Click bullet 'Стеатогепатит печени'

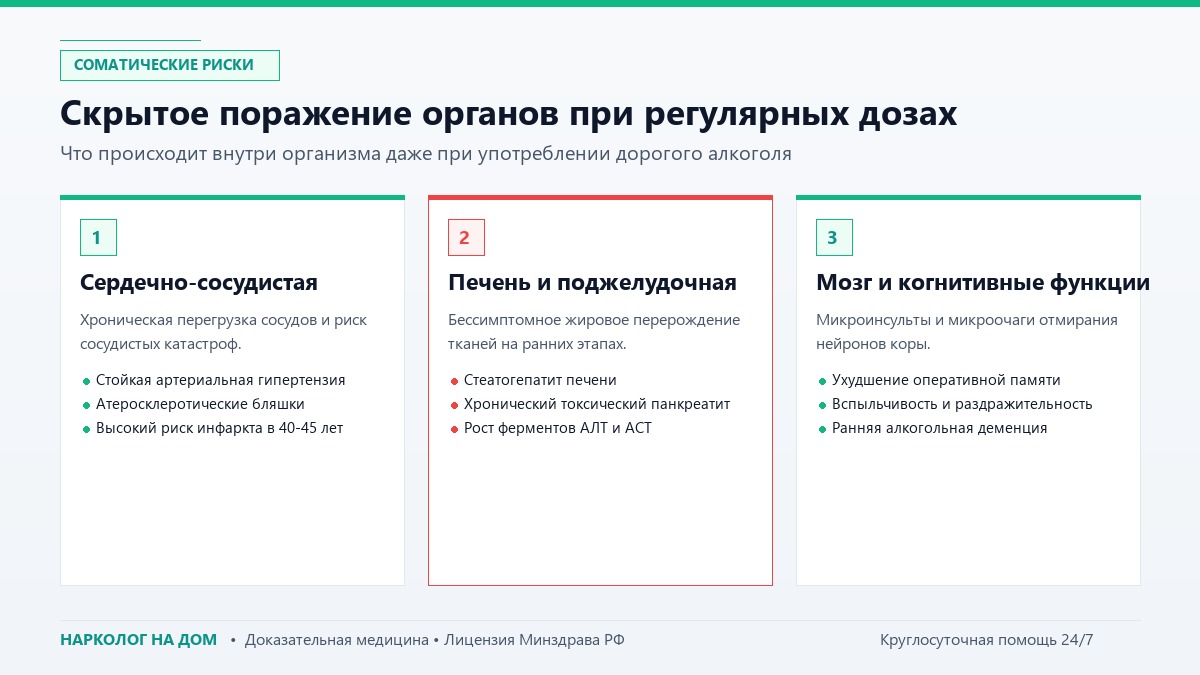pos(540,380)
